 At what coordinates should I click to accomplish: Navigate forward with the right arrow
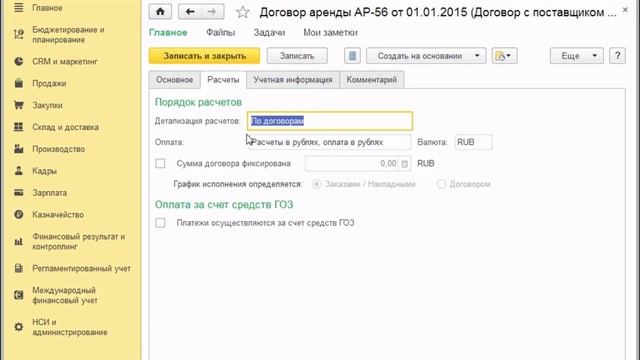pyautogui.click(x=212, y=12)
